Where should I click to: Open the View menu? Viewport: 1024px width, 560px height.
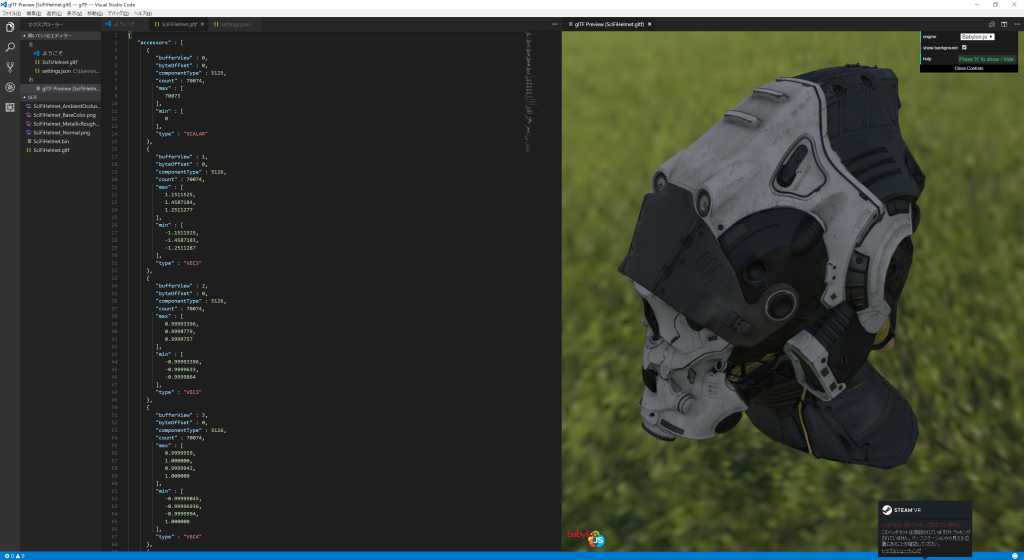[74, 13]
